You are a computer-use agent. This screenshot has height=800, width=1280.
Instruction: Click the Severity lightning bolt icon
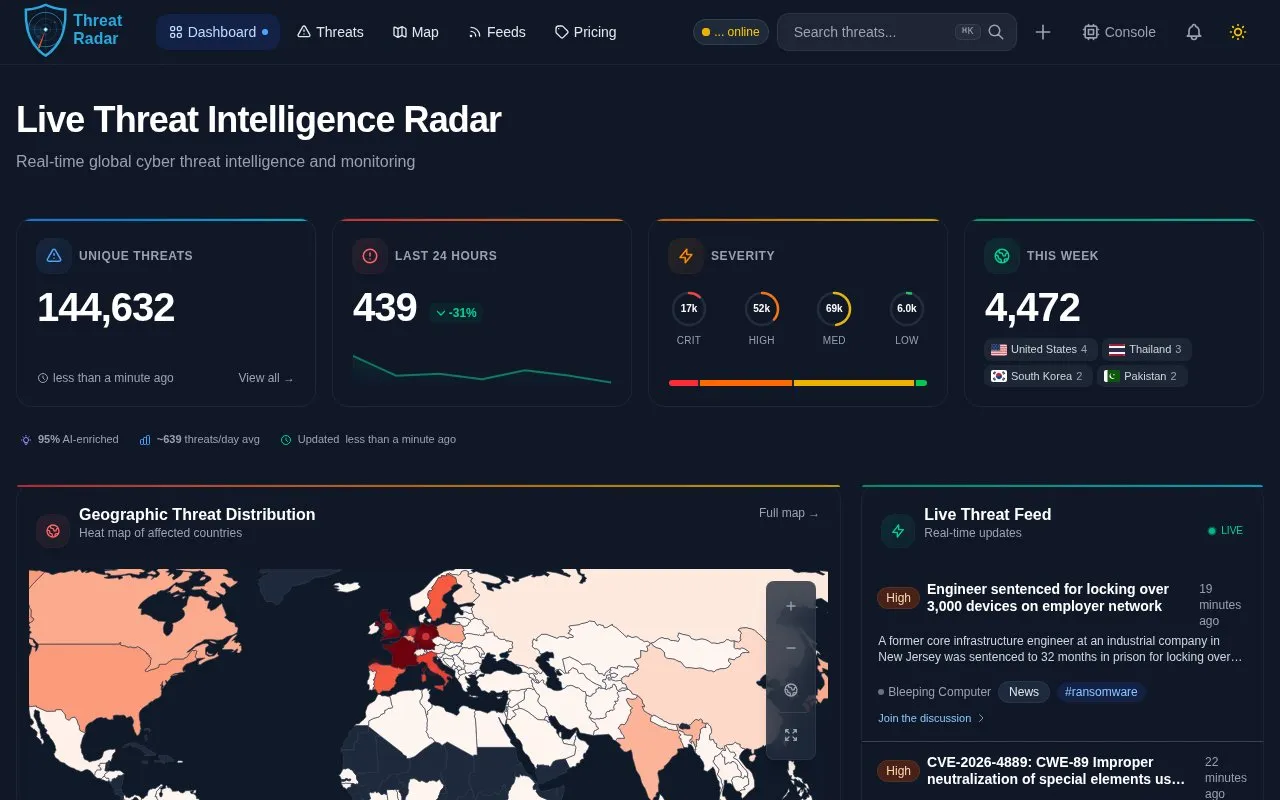[x=686, y=256]
